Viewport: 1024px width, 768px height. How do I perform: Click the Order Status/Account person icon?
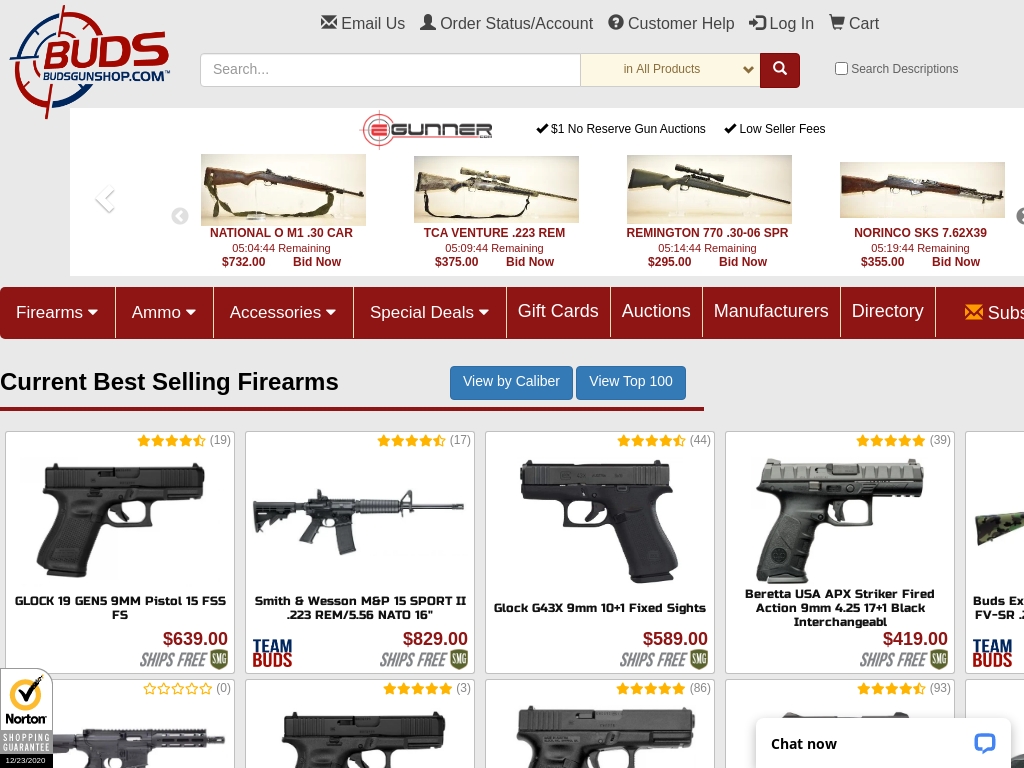[428, 23]
